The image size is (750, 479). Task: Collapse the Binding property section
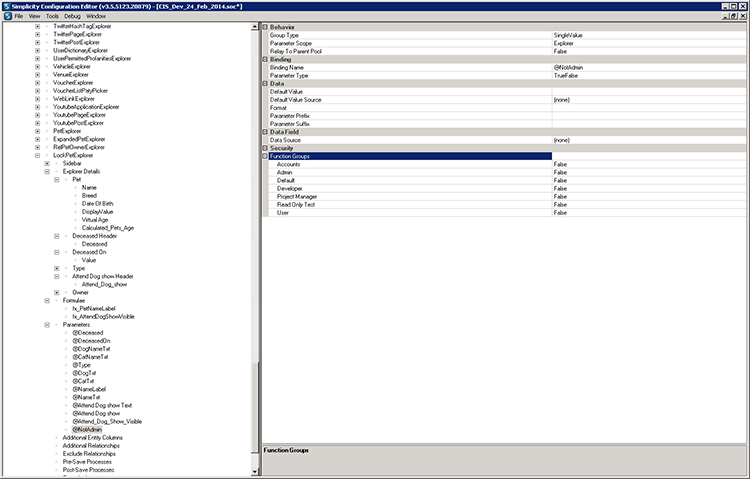(265, 59)
